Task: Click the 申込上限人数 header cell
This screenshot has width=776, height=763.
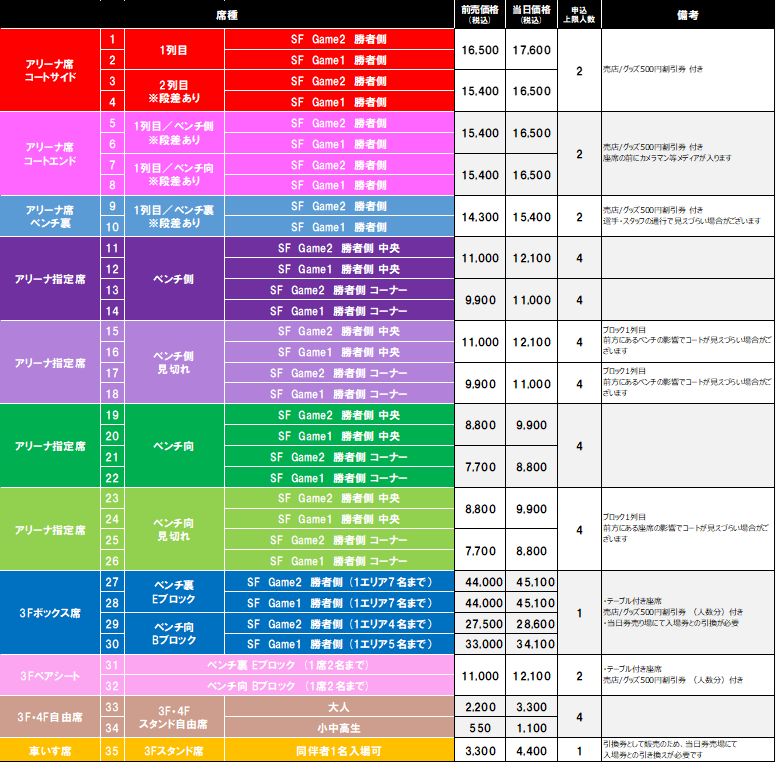Action: click(x=578, y=14)
